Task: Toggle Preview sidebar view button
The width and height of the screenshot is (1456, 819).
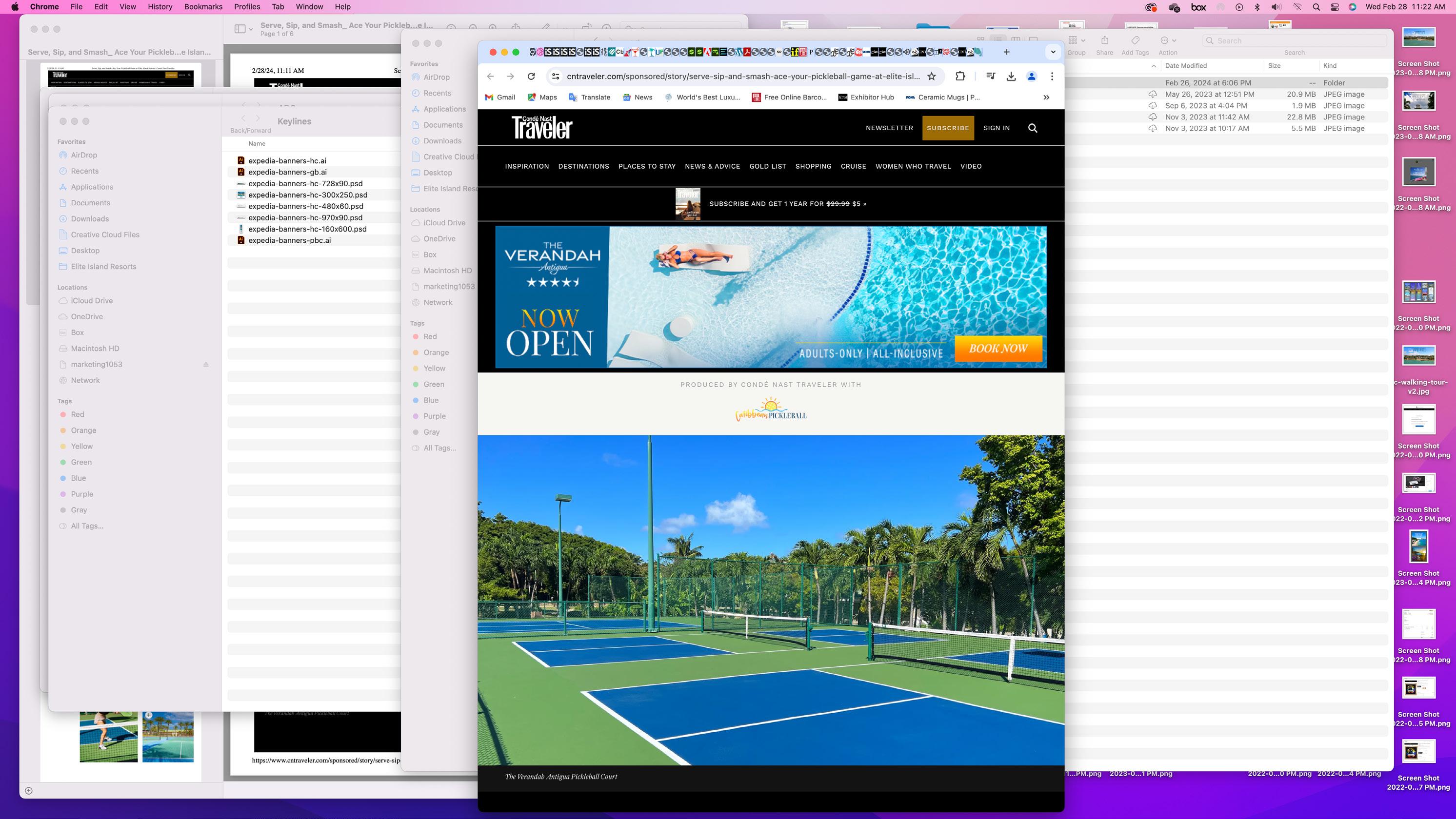Action: [239, 29]
